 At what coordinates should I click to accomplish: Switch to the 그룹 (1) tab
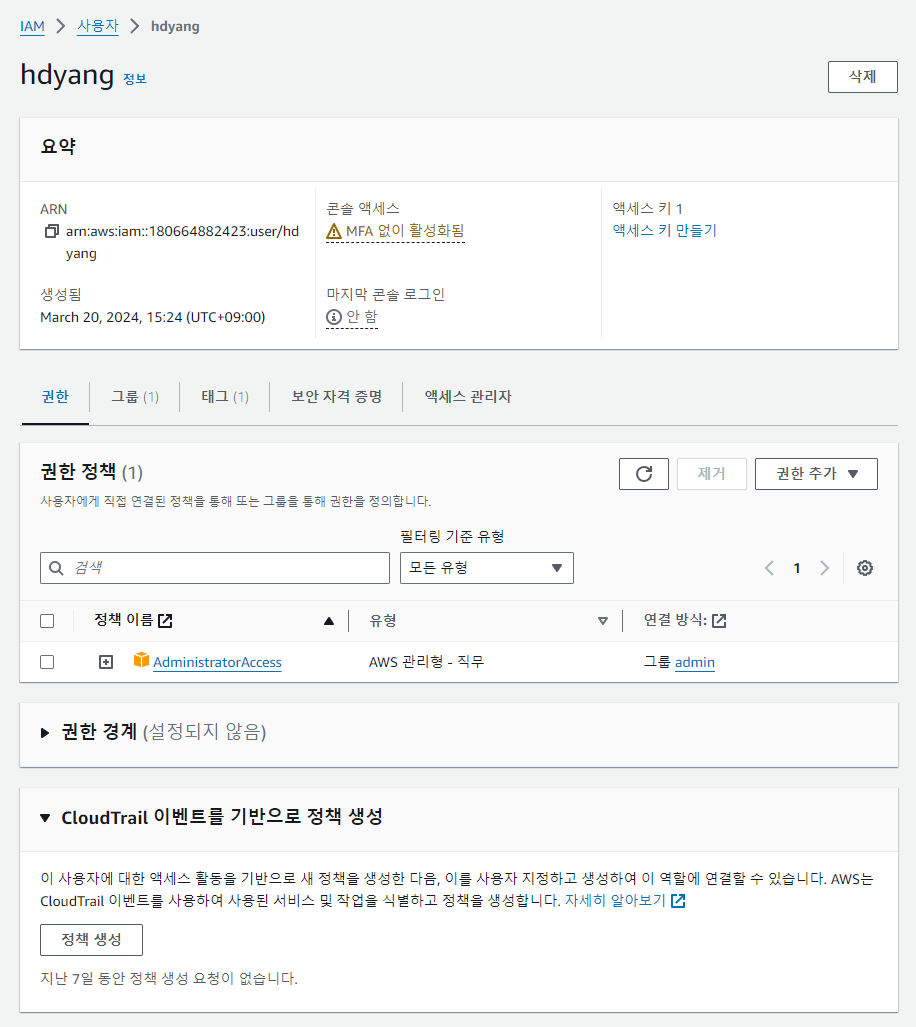135,396
